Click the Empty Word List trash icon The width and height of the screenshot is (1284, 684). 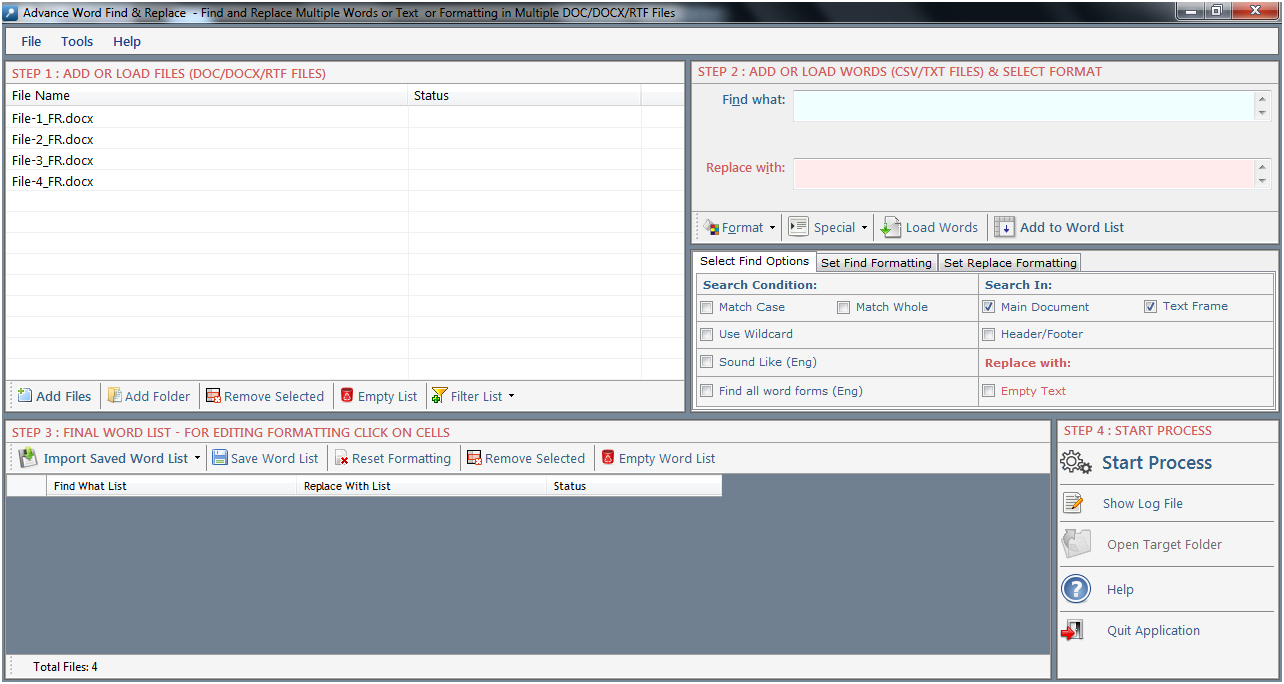608,458
